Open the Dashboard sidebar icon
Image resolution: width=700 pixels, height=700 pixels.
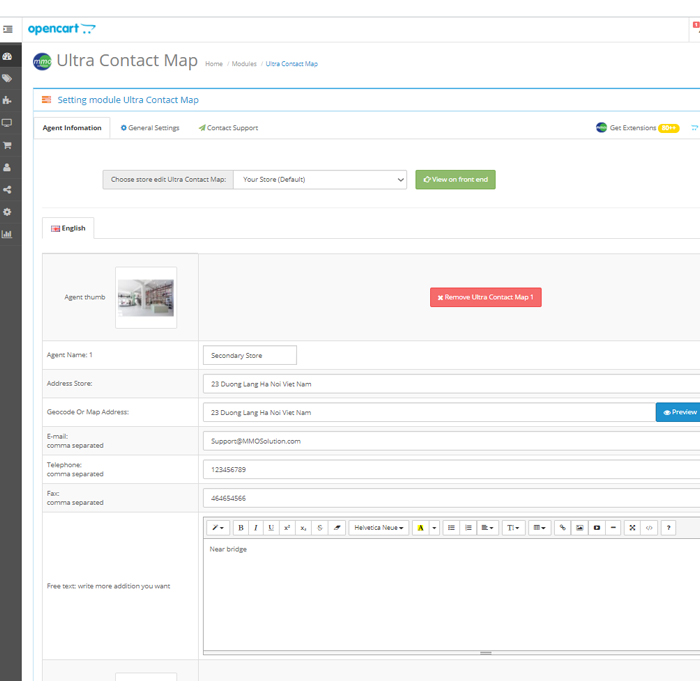pos(7,56)
